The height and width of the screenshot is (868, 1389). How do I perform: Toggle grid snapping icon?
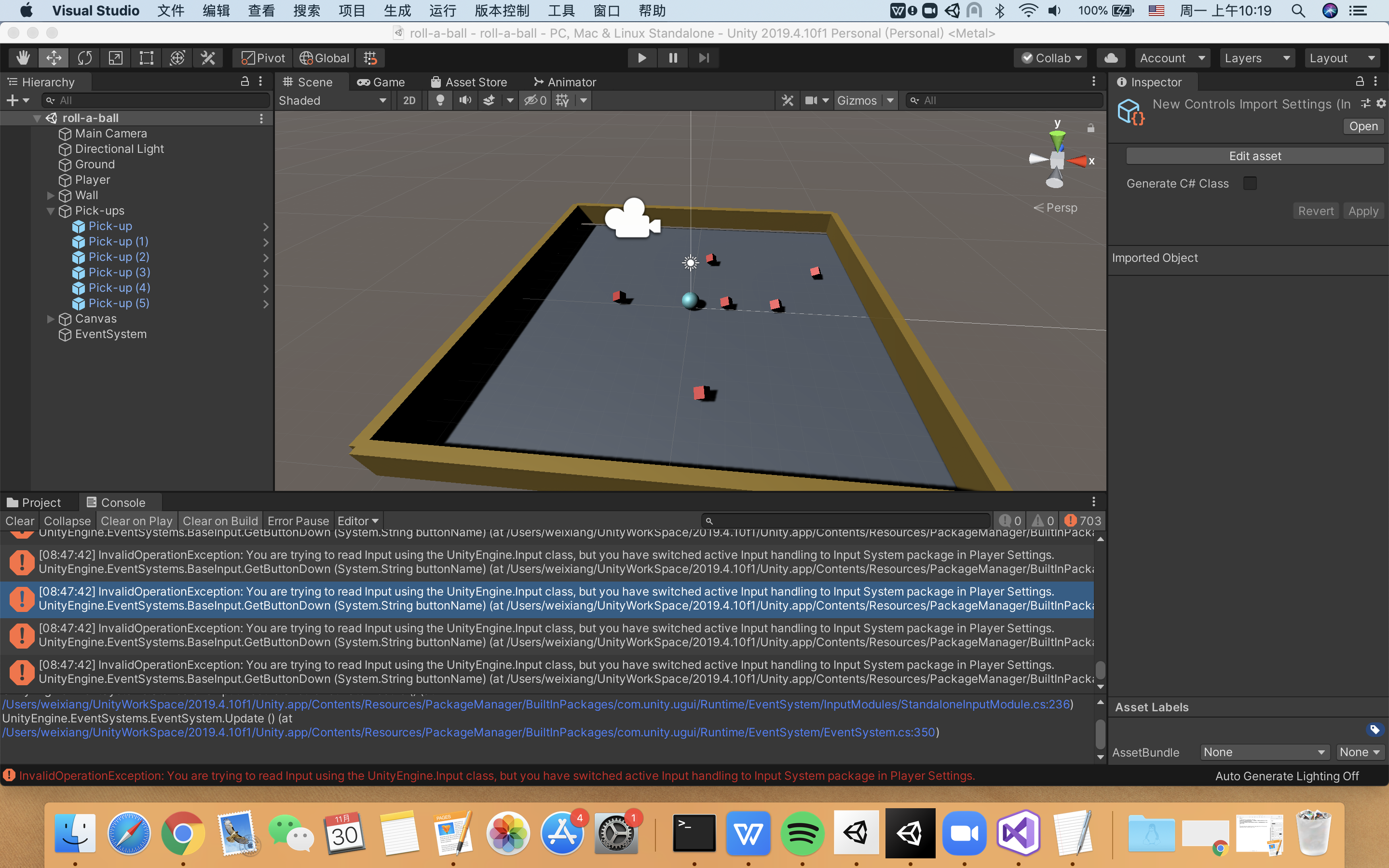point(370,58)
